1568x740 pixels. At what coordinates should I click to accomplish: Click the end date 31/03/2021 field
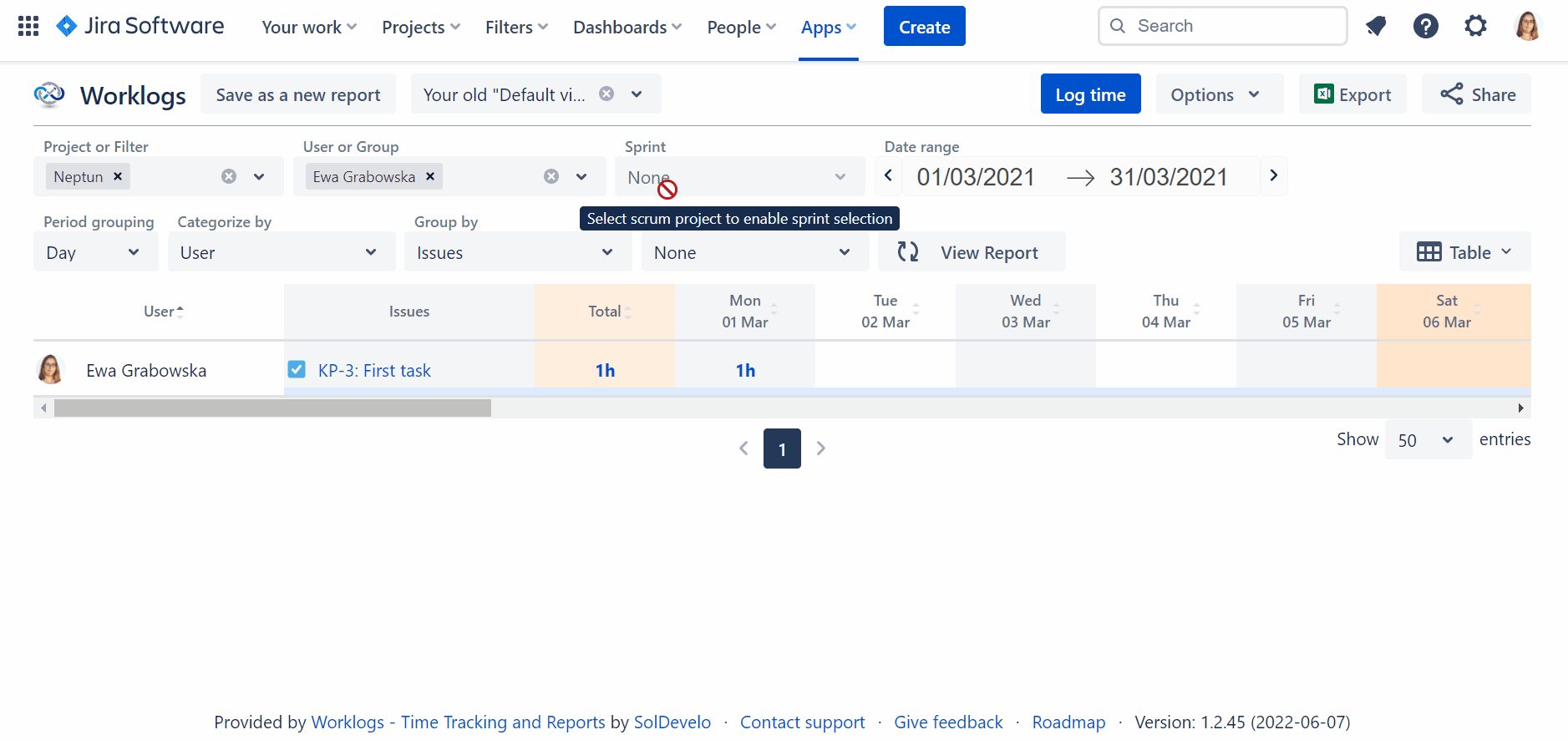[1169, 176]
